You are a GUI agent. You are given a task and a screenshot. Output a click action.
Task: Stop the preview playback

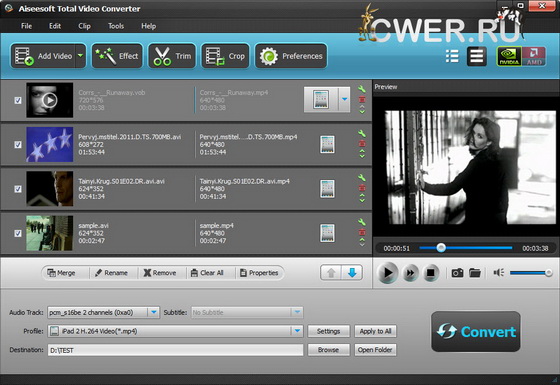point(431,273)
